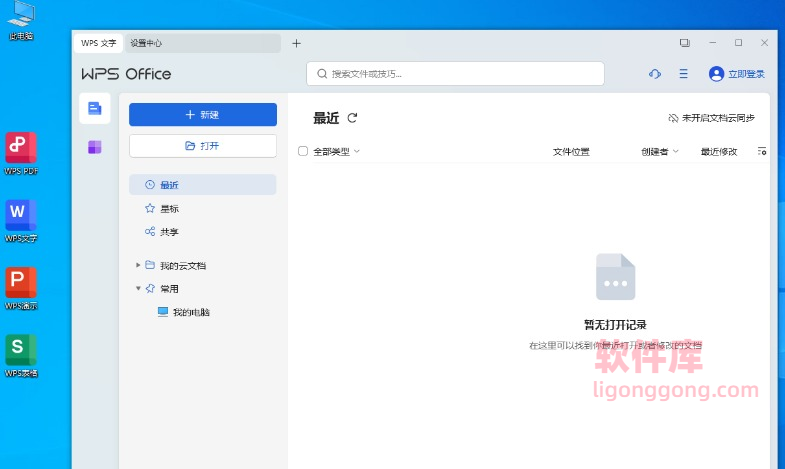Sort by the 最近修改 column header
This screenshot has width=785, height=469.
[719, 152]
